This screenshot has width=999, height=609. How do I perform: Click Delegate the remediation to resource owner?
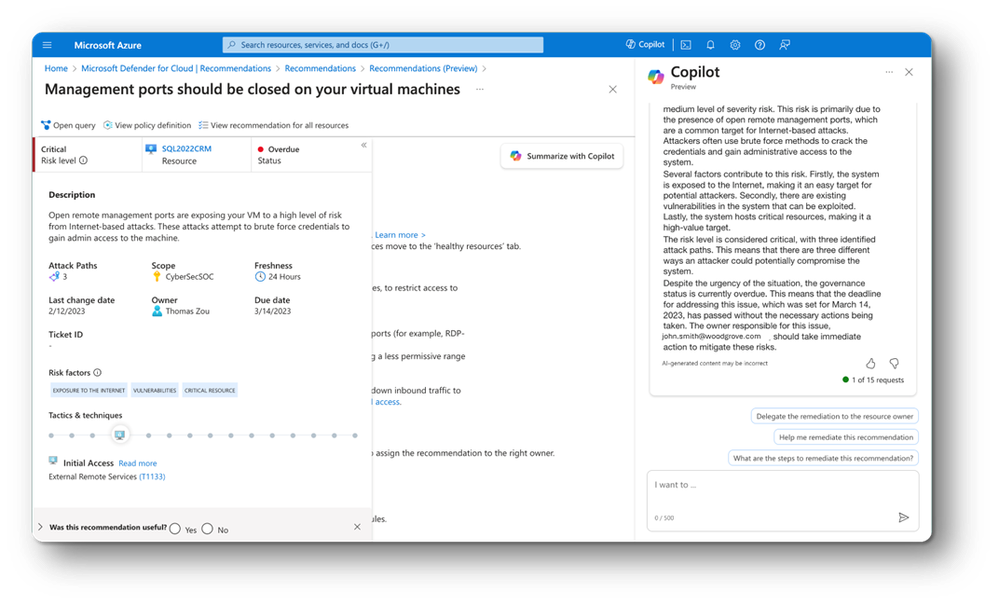click(x=835, y=416)
